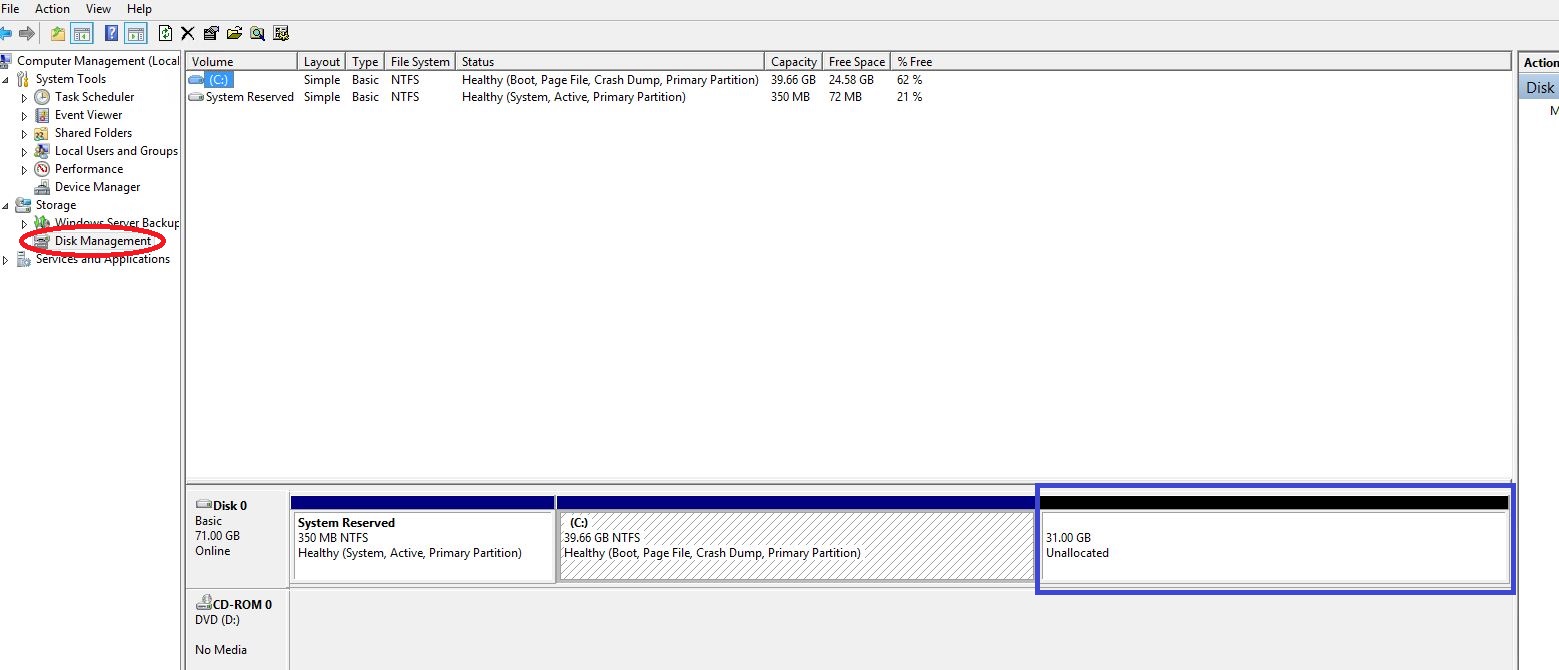This screenshot has width=1559, height=670.
Task: Click the Task Scheduler clock icon
Action: pyautogui.click(x=42, y=97)
